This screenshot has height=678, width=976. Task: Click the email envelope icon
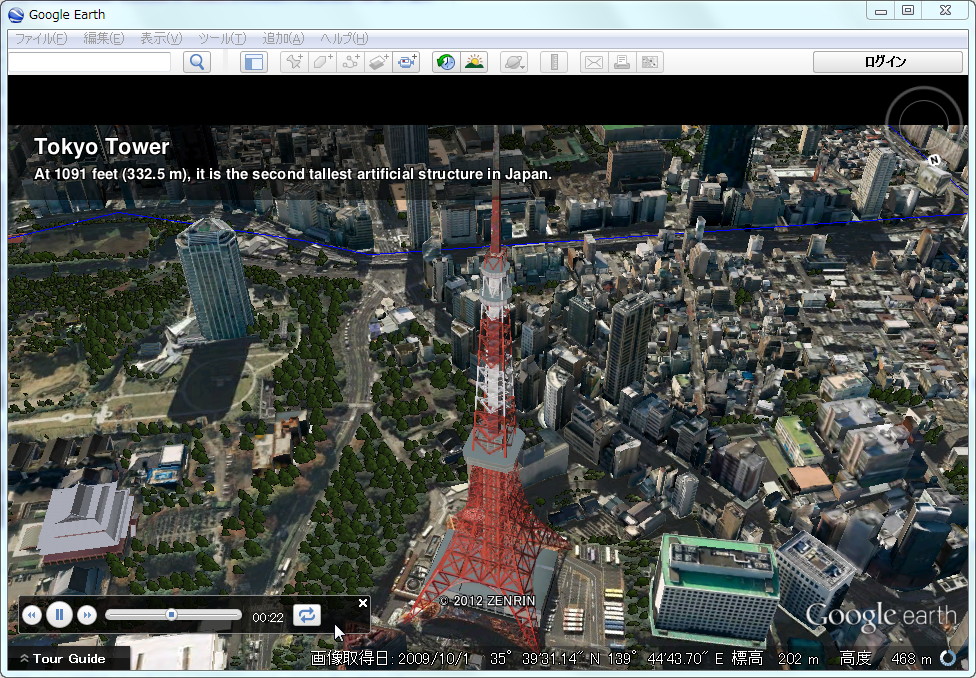594,62
